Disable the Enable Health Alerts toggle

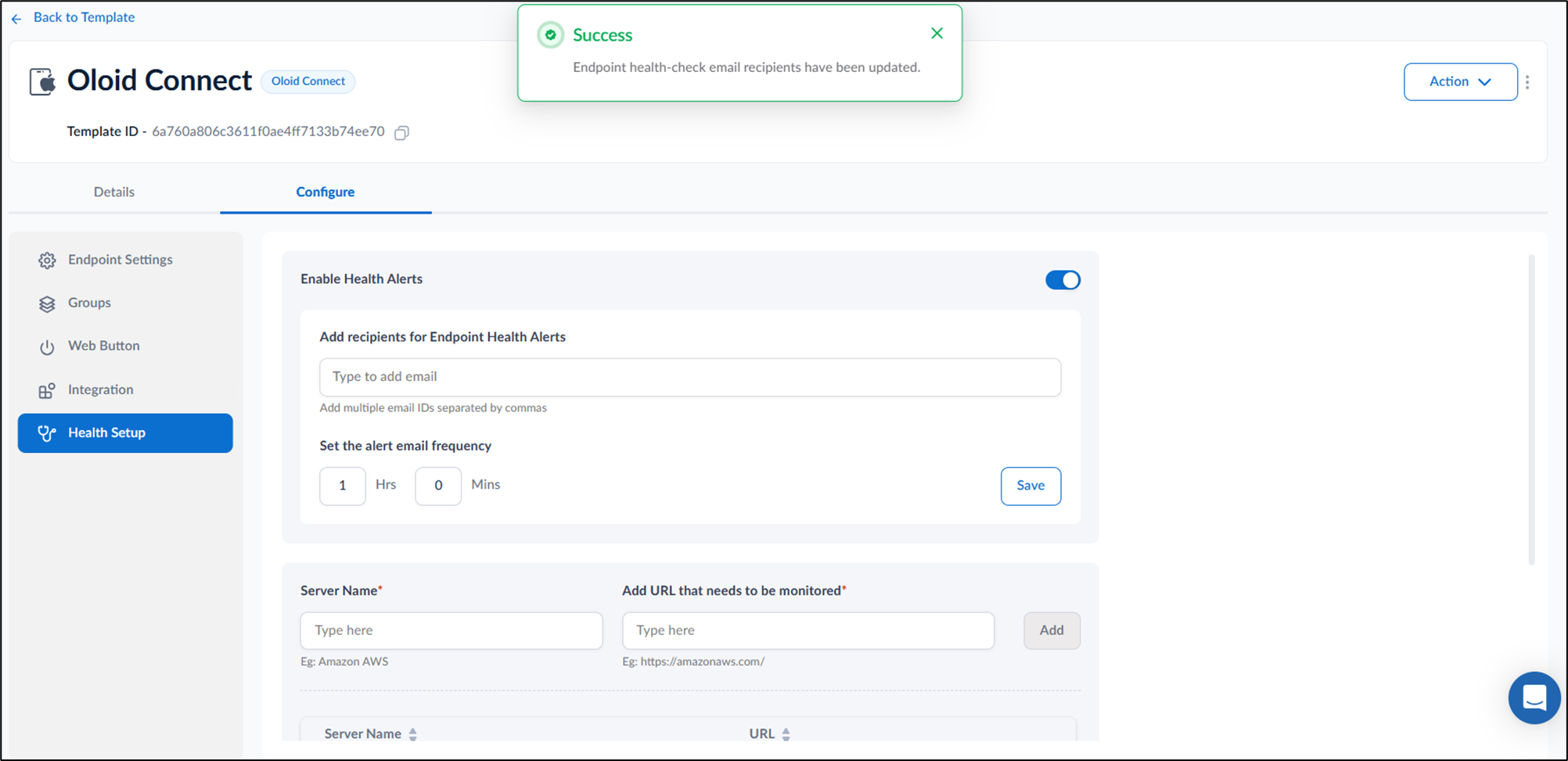[x=1063, y=280]
